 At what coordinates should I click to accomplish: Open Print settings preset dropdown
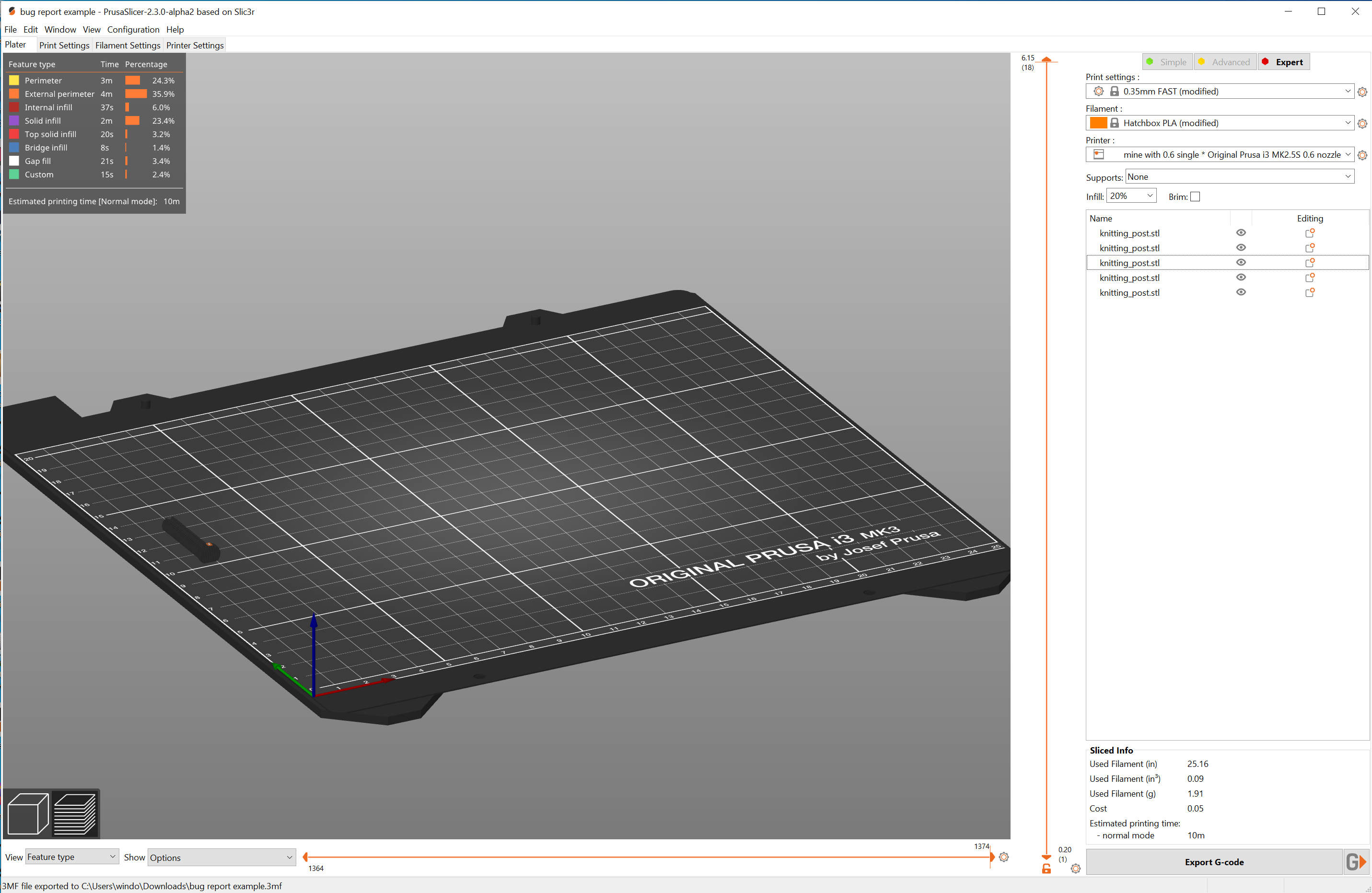pyautogui.click(x=1220, y=92)
